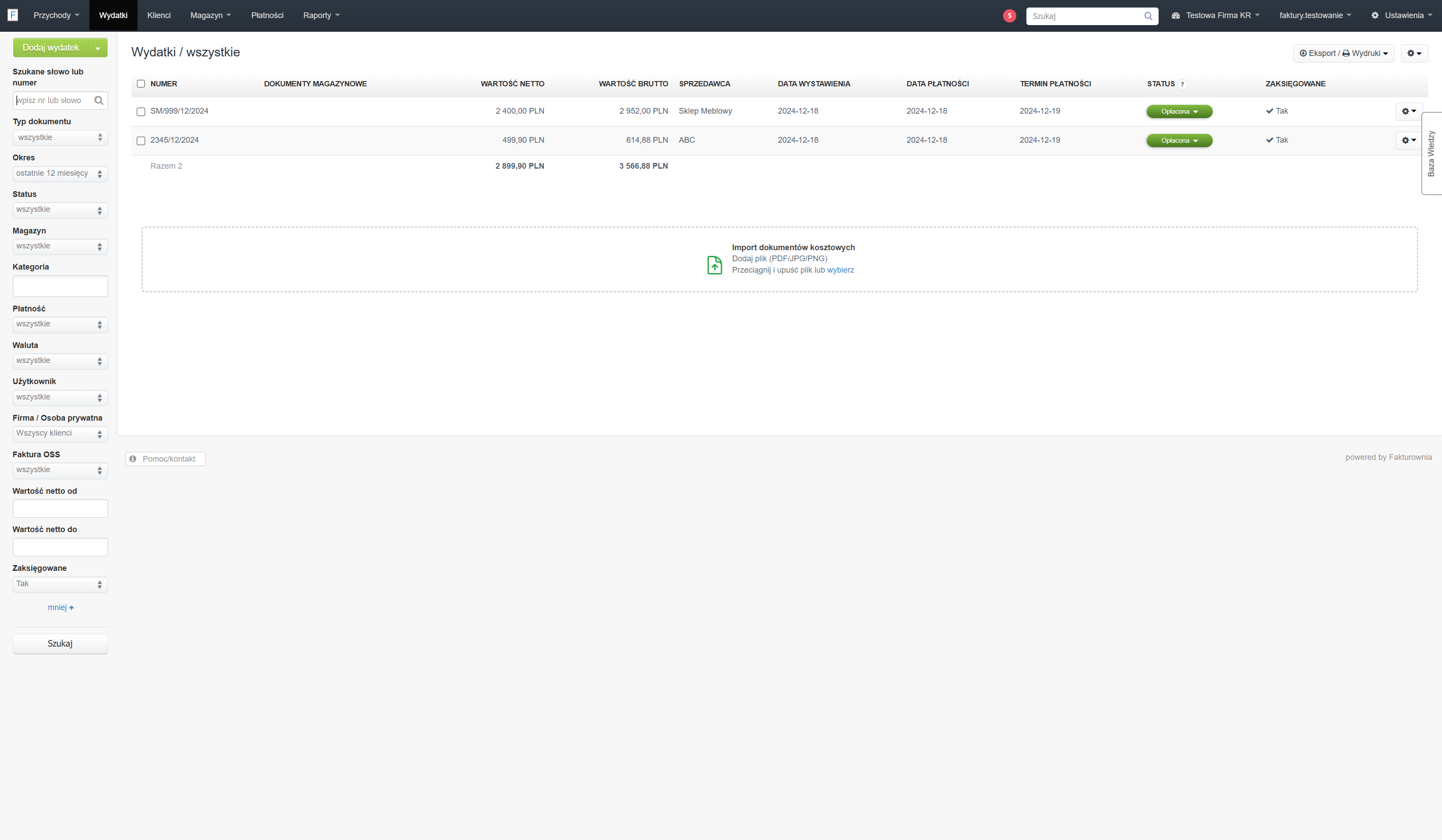Click the wybierz link to choose file

pos(840,270)
